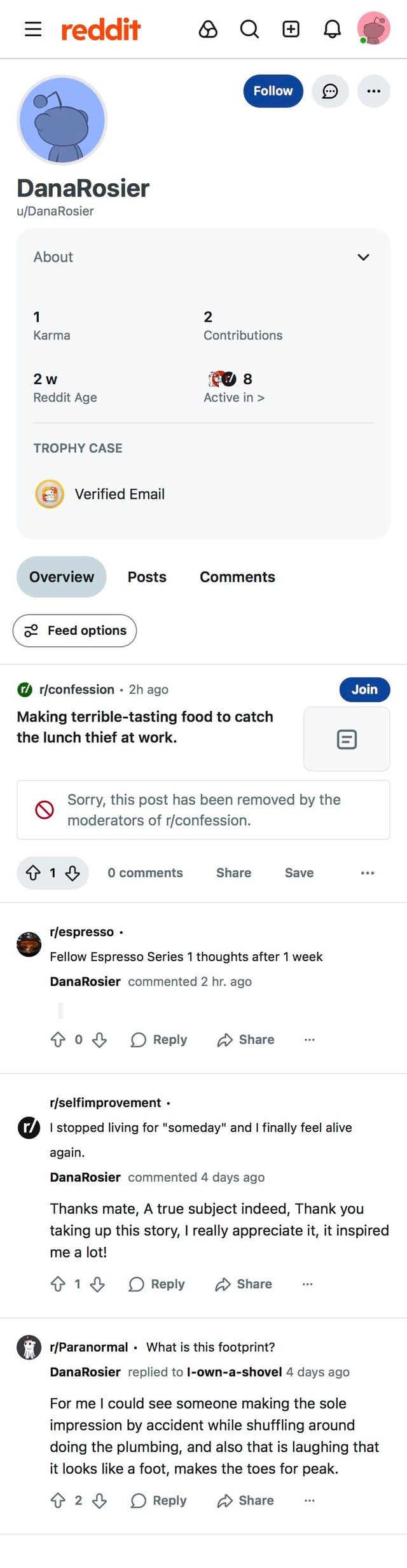Open the create post plus icon

click(291, 29)
